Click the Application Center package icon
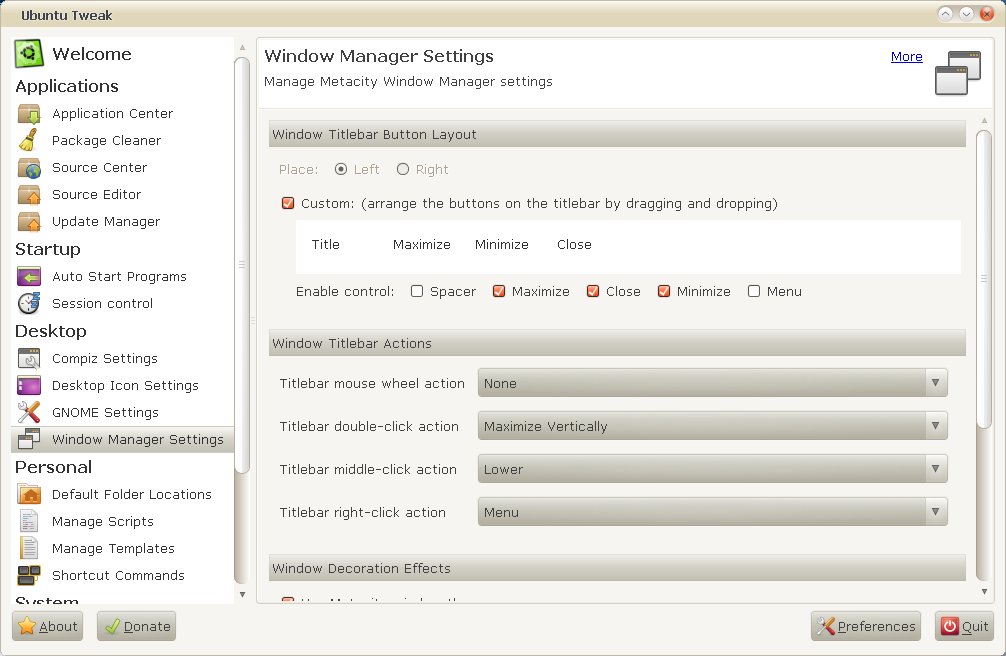1006x656 pixels. [x=29, y=114]
